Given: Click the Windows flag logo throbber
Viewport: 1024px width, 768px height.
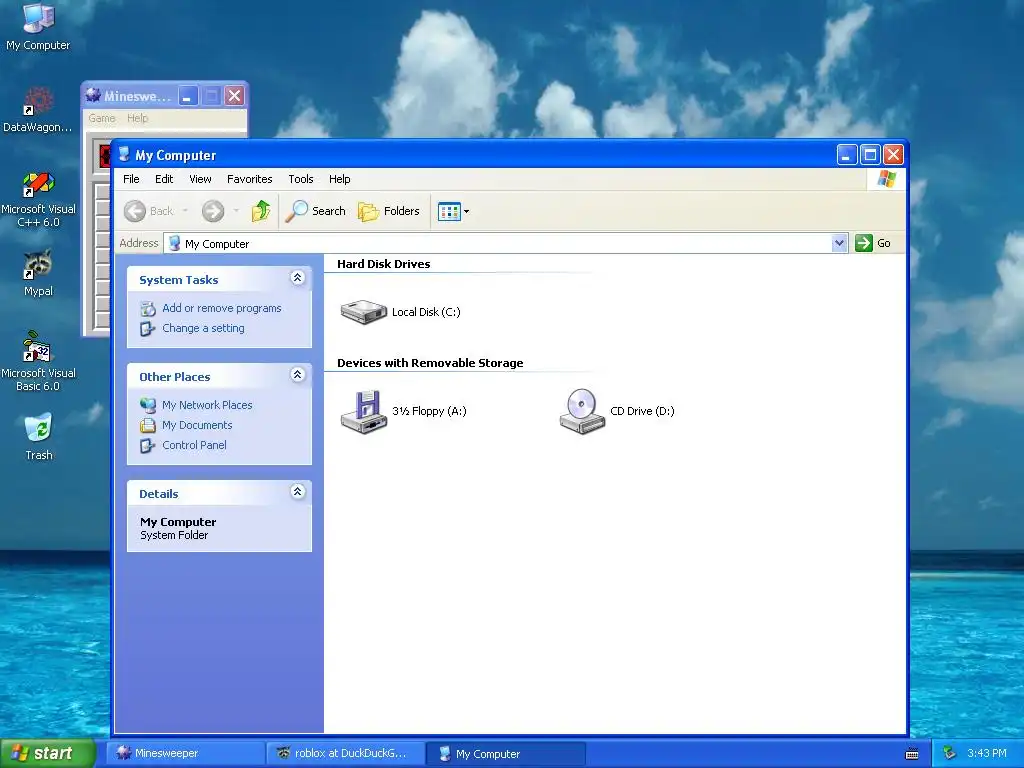Looking at the screenshot, I should [x=887, y=179].
